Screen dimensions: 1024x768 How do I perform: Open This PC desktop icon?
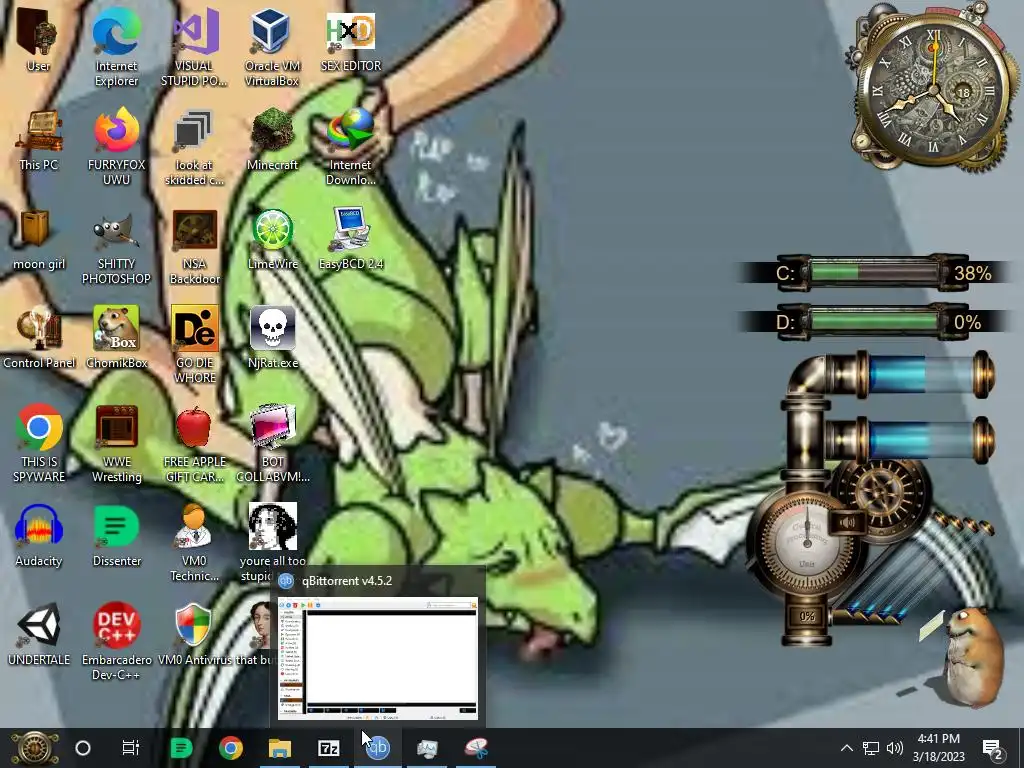pyautogui.click(x=39, y=140)
